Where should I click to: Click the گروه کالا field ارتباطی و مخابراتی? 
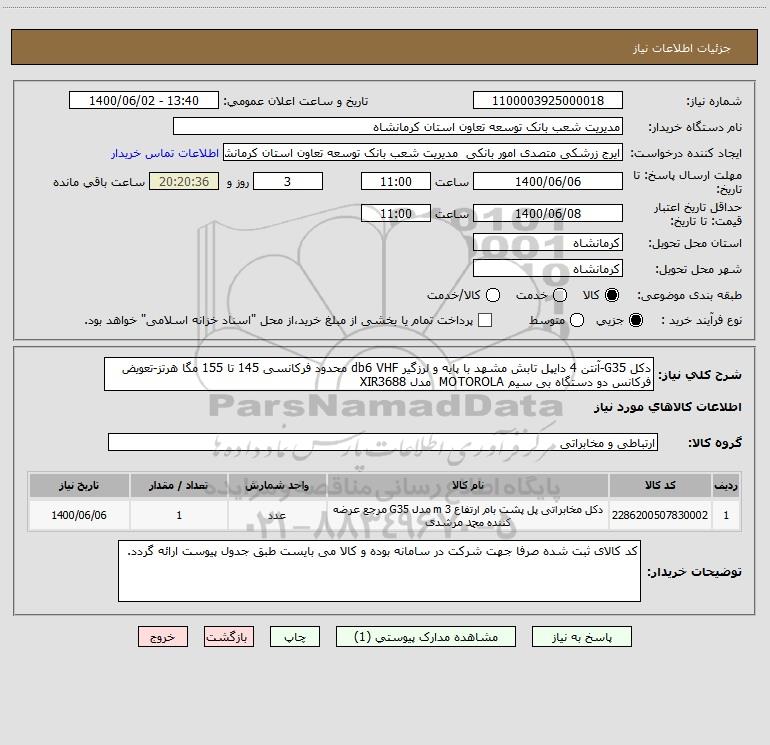(383, 442)
